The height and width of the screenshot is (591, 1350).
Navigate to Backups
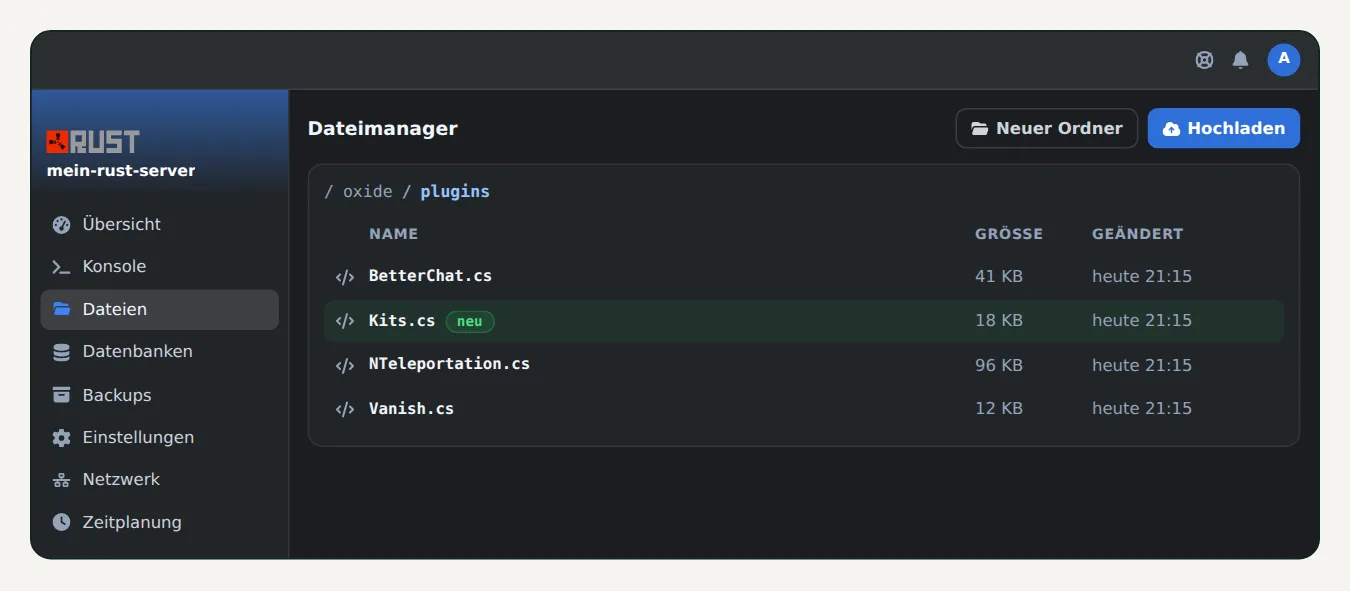159,395
